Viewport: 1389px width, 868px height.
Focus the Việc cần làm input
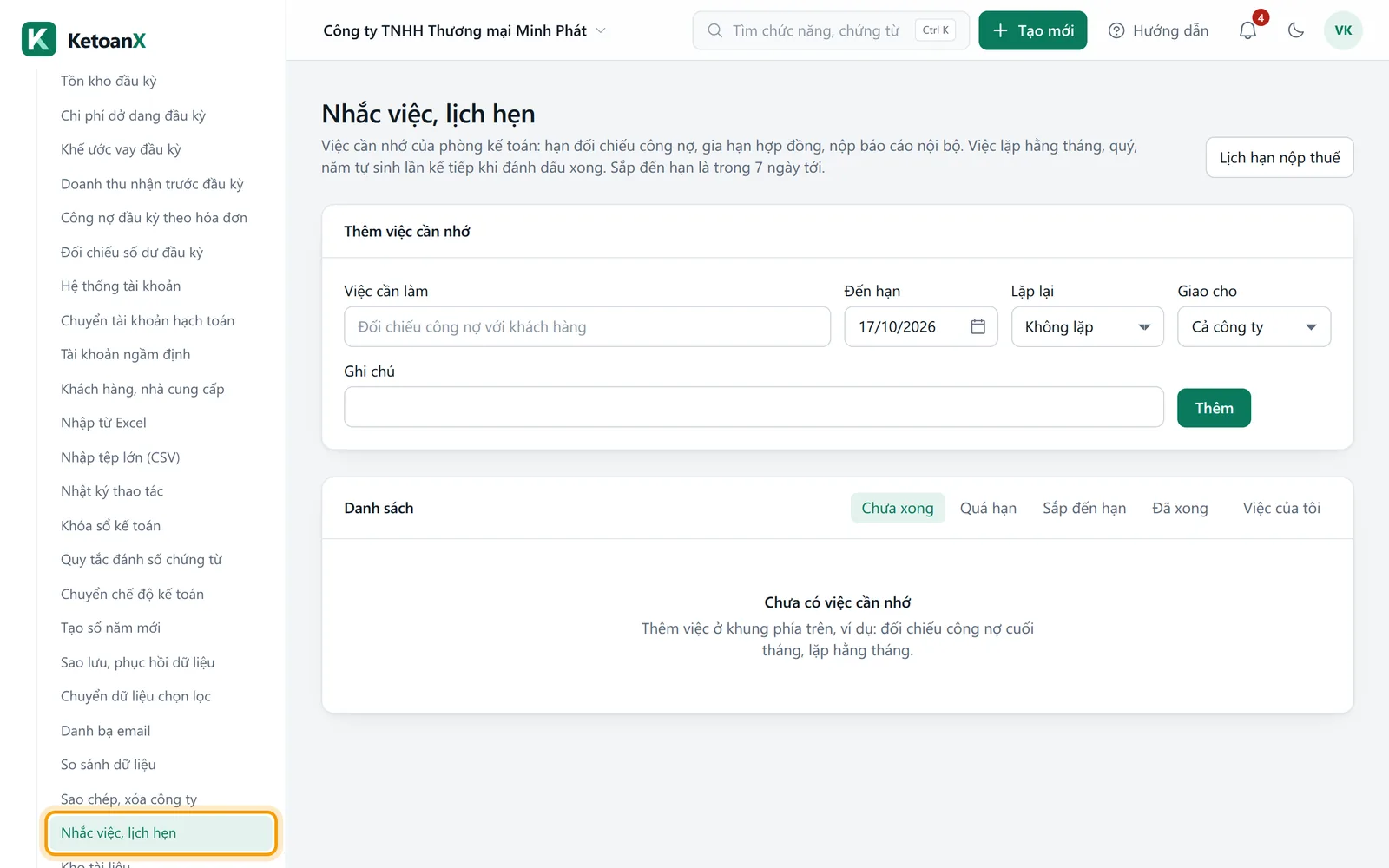pyautogui.click(x=587, y=327)
